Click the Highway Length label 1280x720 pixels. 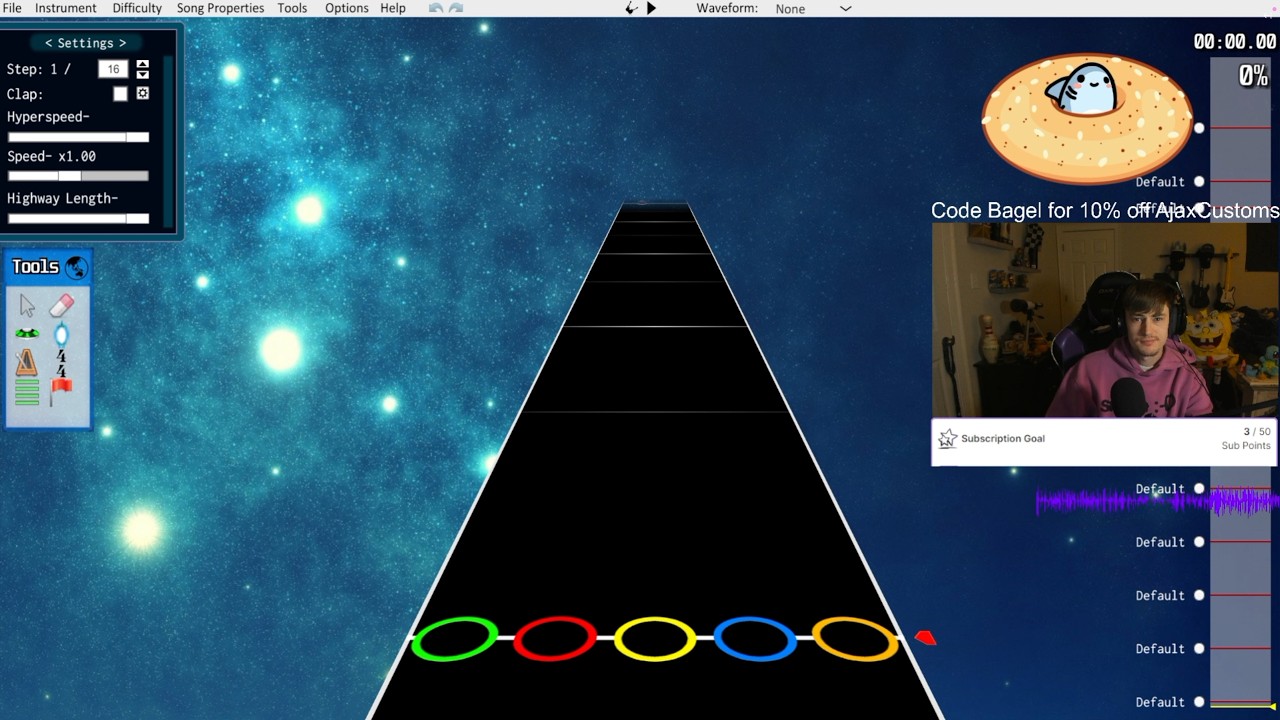click(x=62, y=198)
